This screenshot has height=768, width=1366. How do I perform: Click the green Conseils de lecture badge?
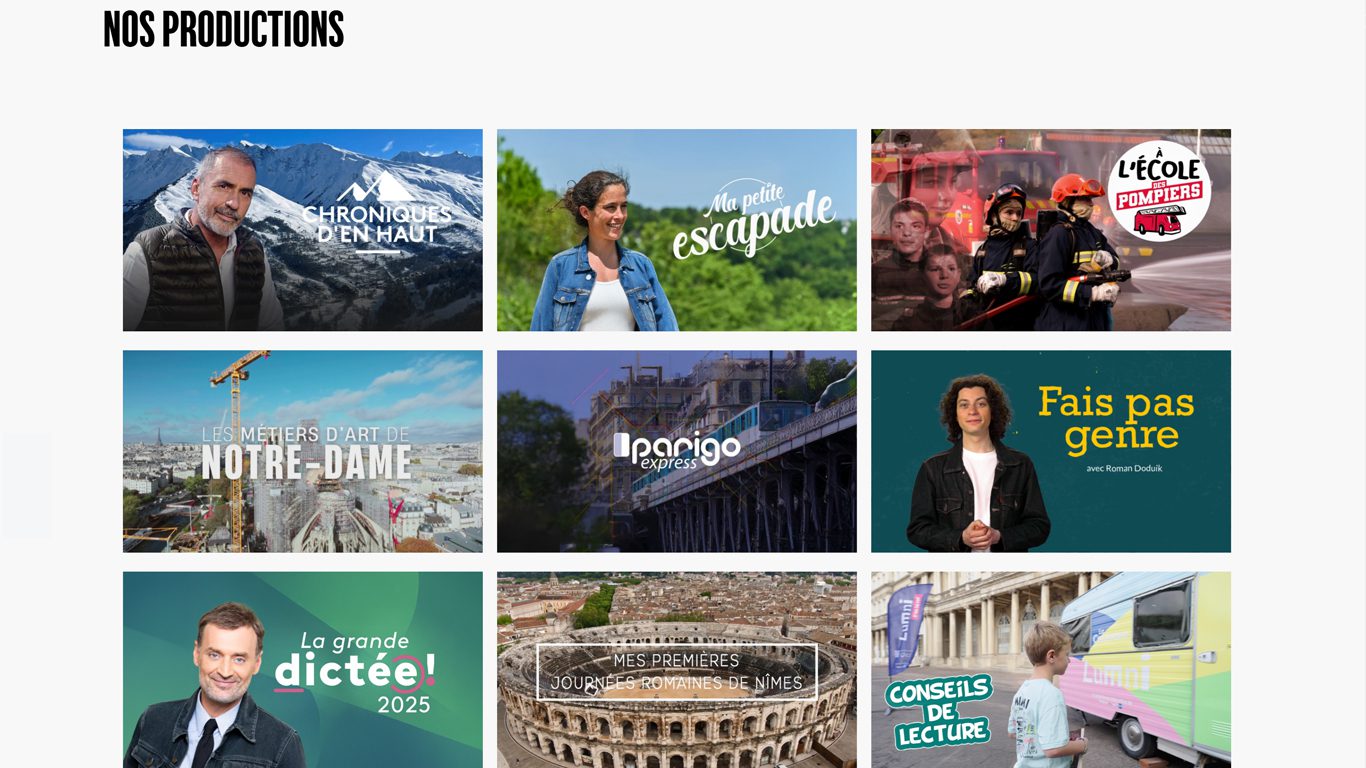point(939,711)
